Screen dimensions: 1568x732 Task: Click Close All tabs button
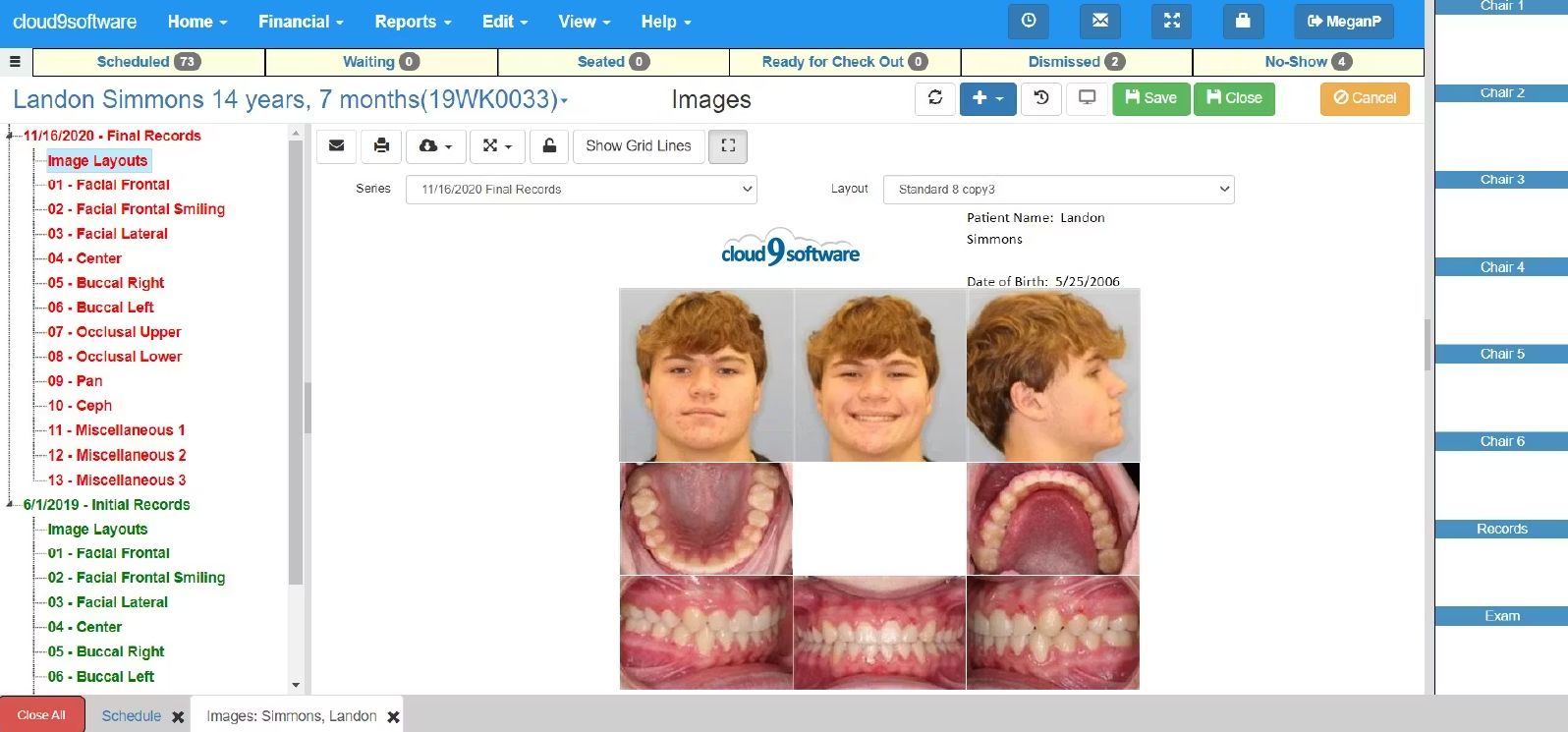tap(41, 714)
